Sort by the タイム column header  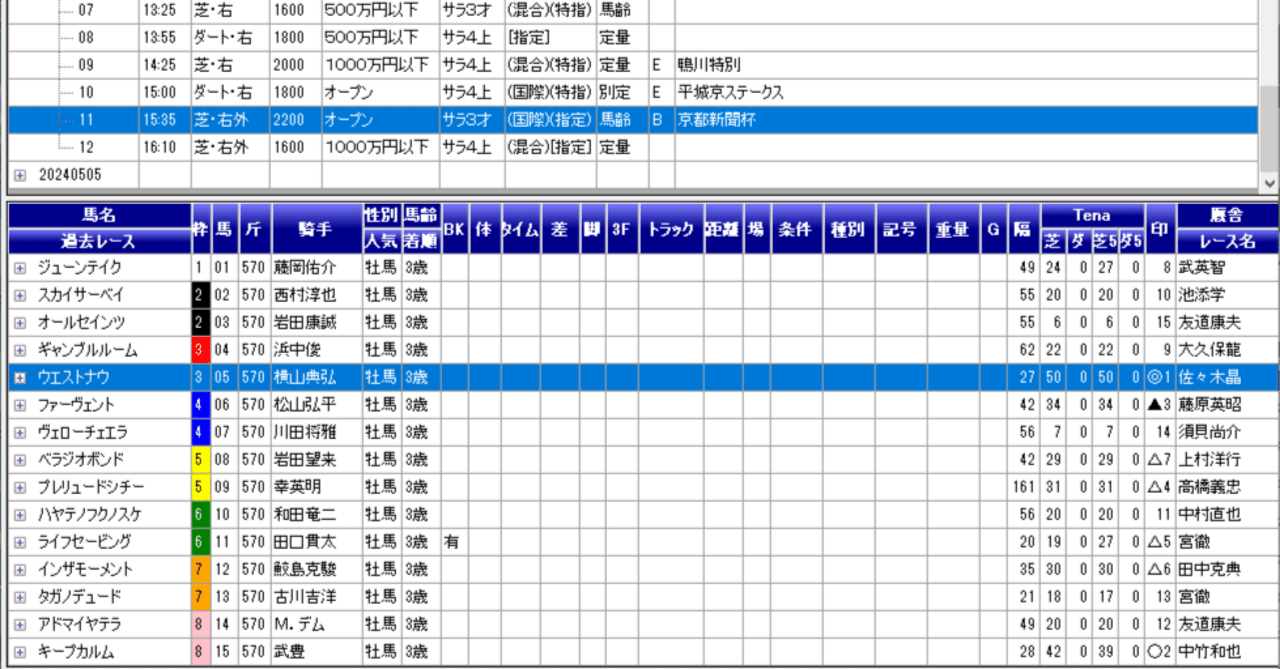pos(521,229)
